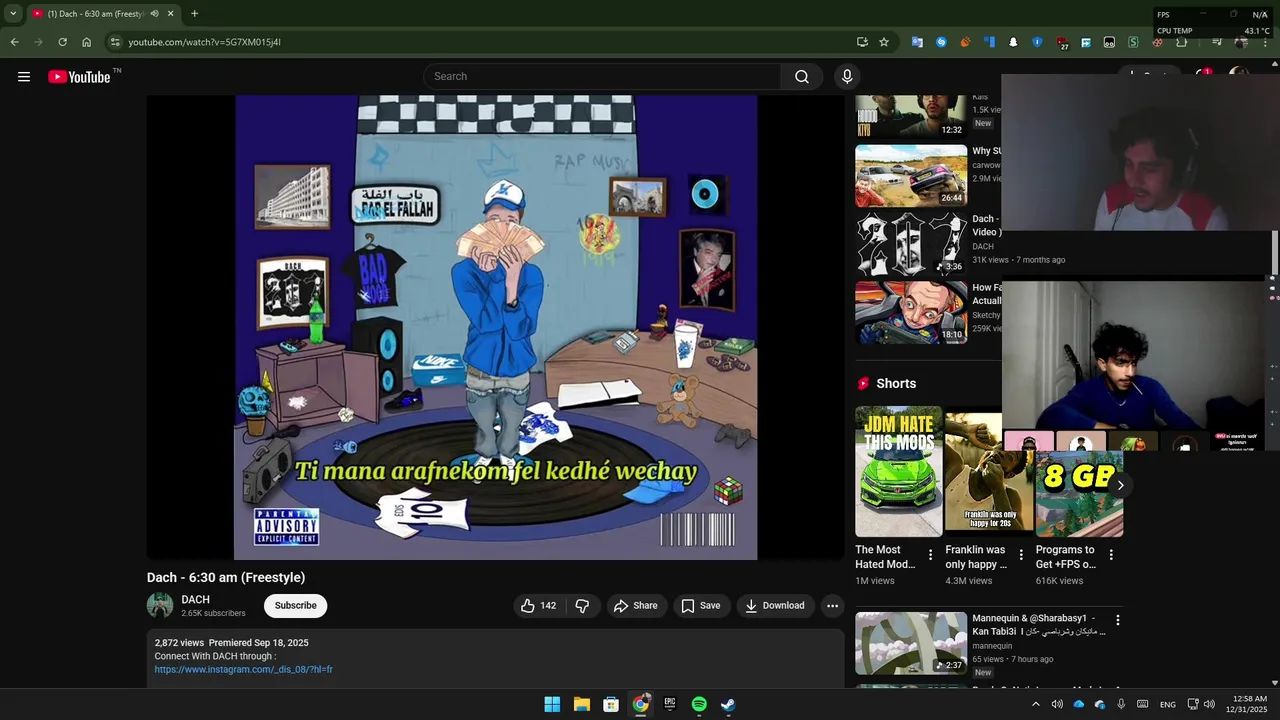The width and height of the screenshot is (1280, 720).
Task: Click the Chrome forward arrow
Action: pyautogui.click(x=38, y=42)
